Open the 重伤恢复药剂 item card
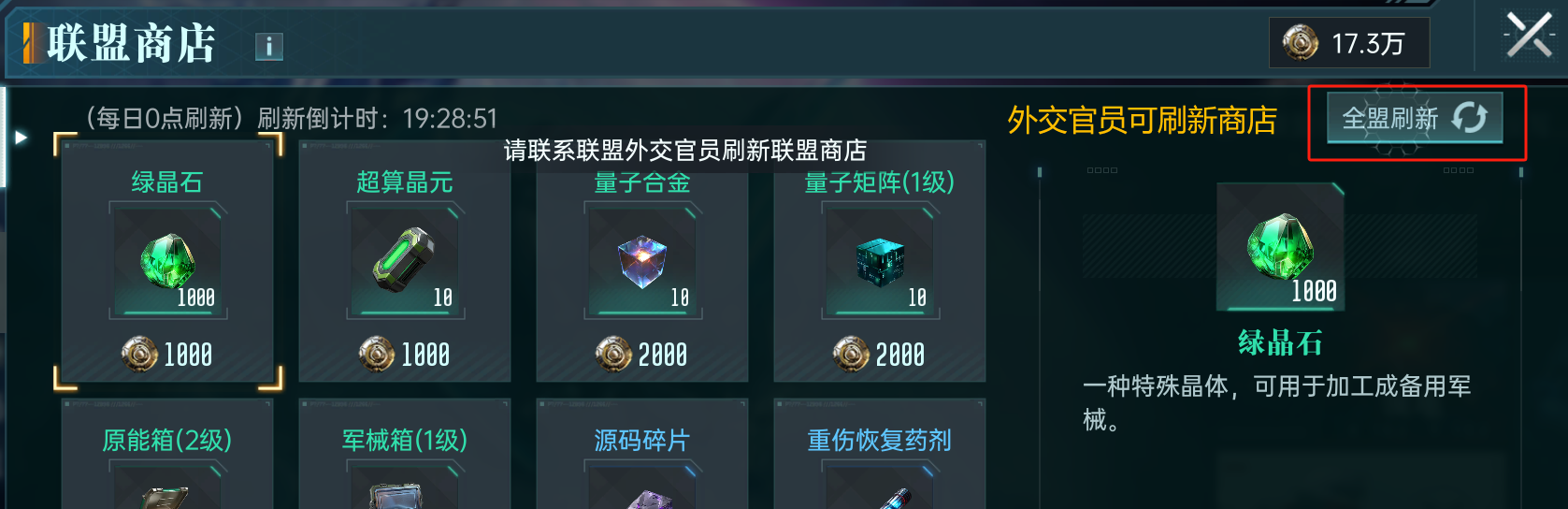Image resolution: width=1568 pixels, height=509 pixels. 880,454
